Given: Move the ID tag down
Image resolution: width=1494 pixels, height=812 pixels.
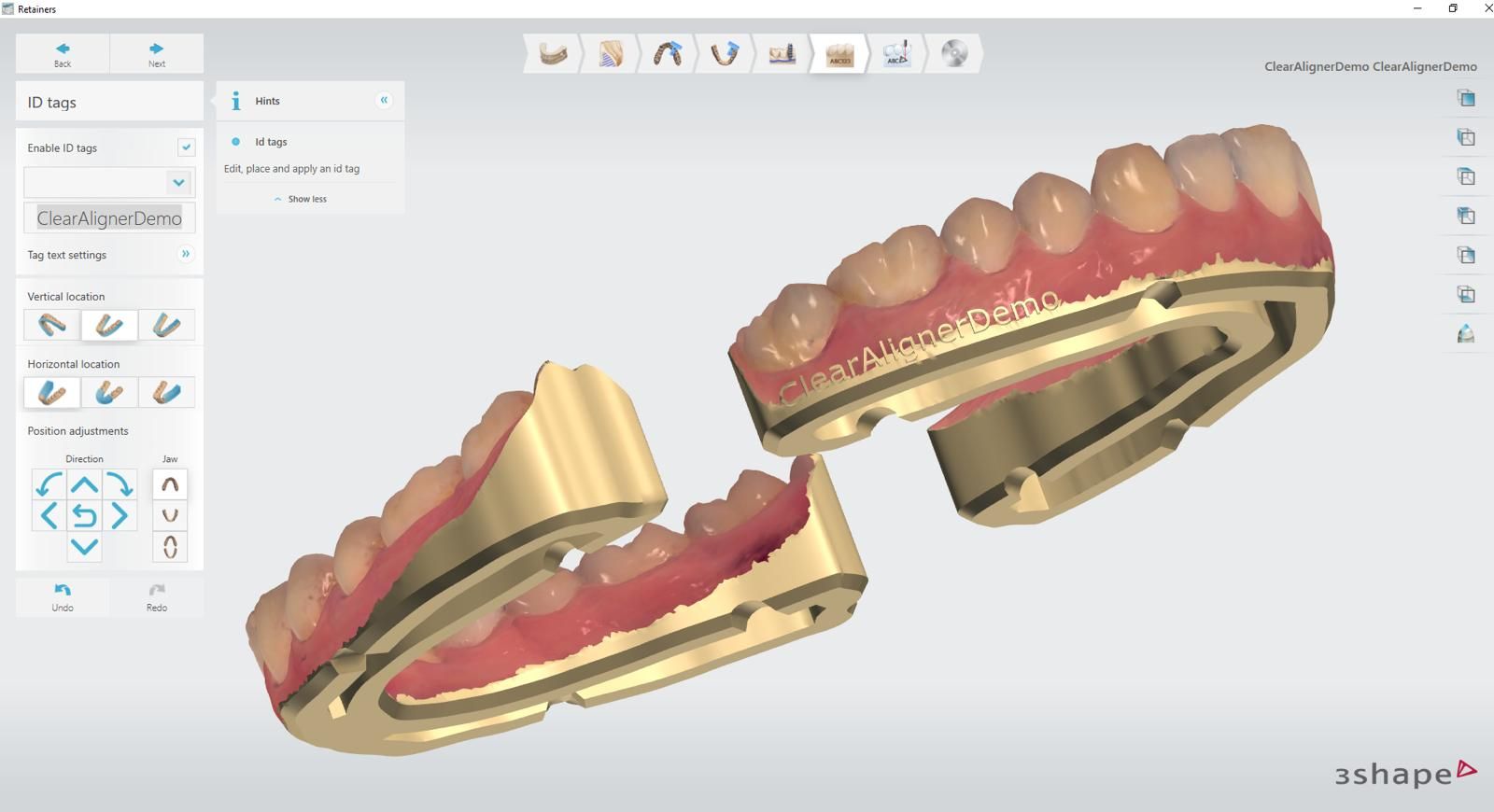Looking at the screenshot, I should point(84,547).
